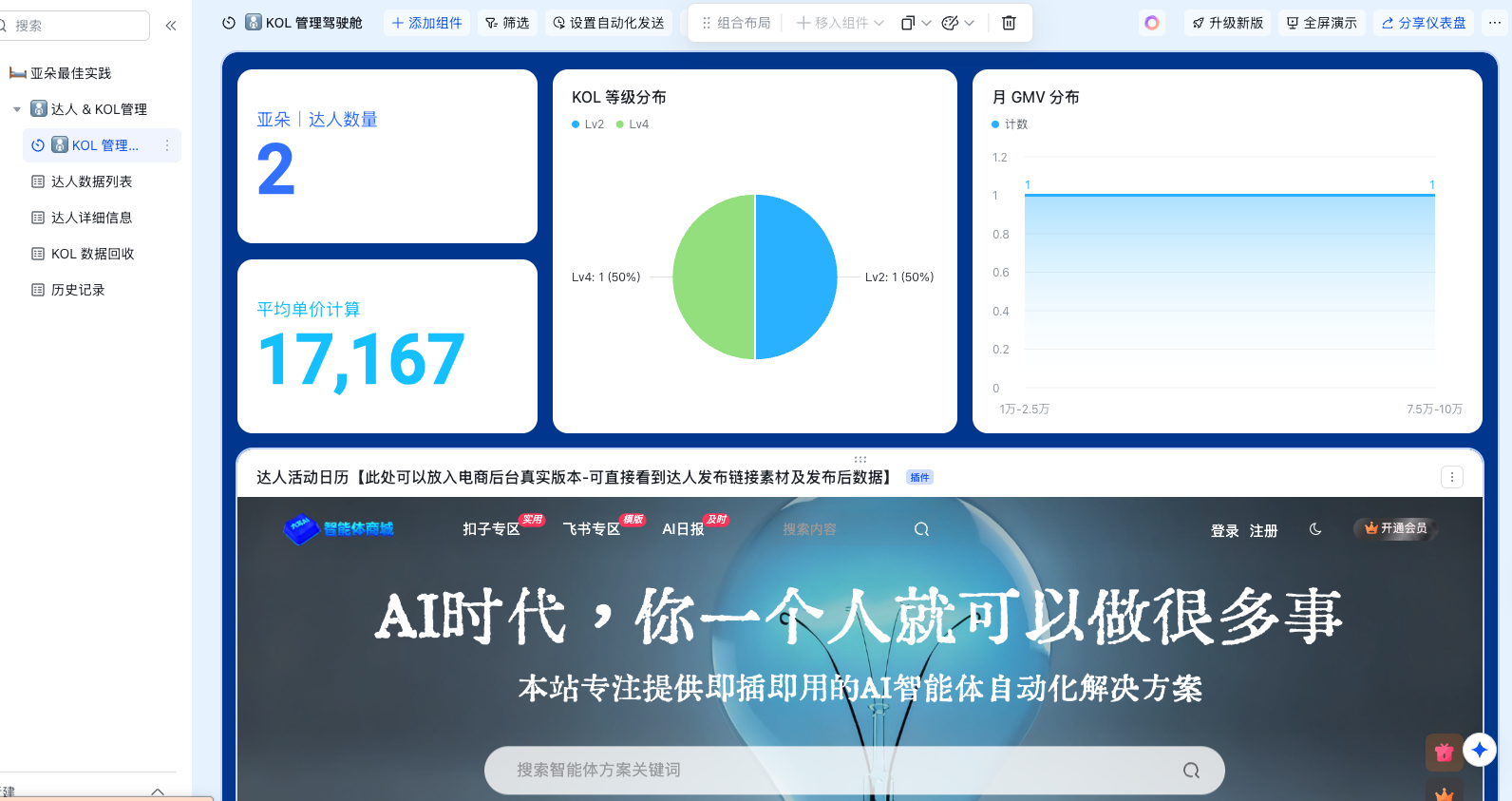Toggle Lv4 legend in KOL 等级分布
Screen dimensions: 1512x801
pos(633,124)
